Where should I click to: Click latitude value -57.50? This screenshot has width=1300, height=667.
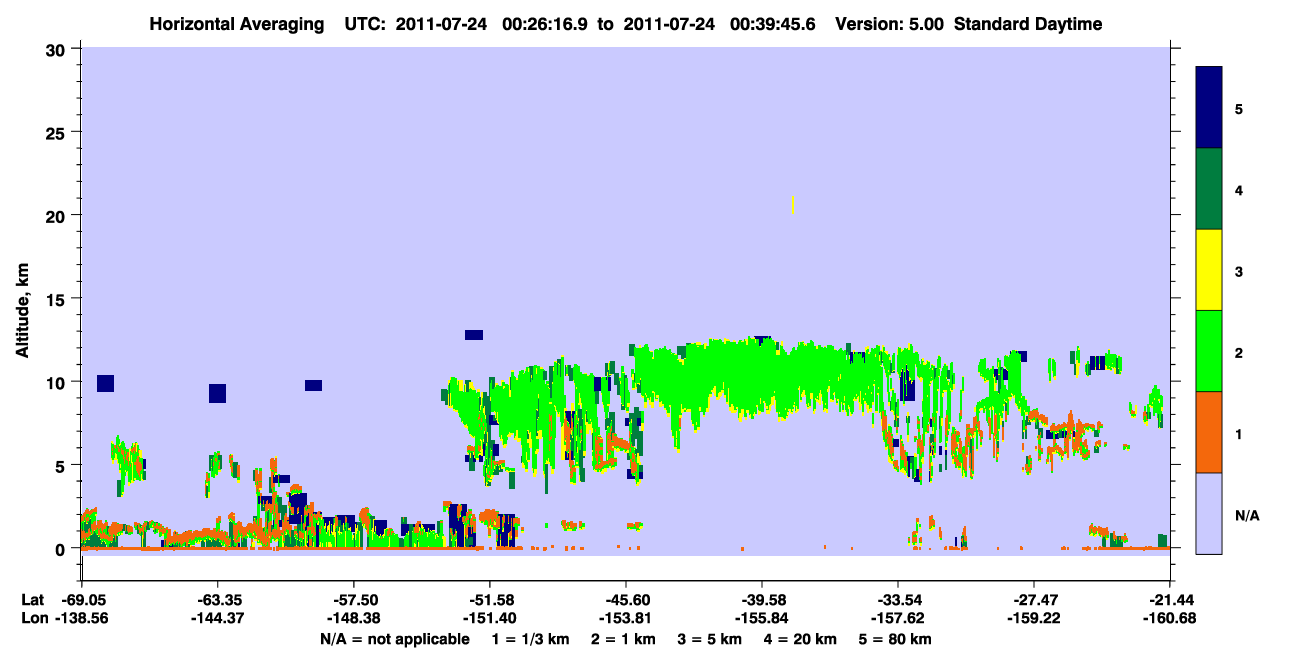353,599
